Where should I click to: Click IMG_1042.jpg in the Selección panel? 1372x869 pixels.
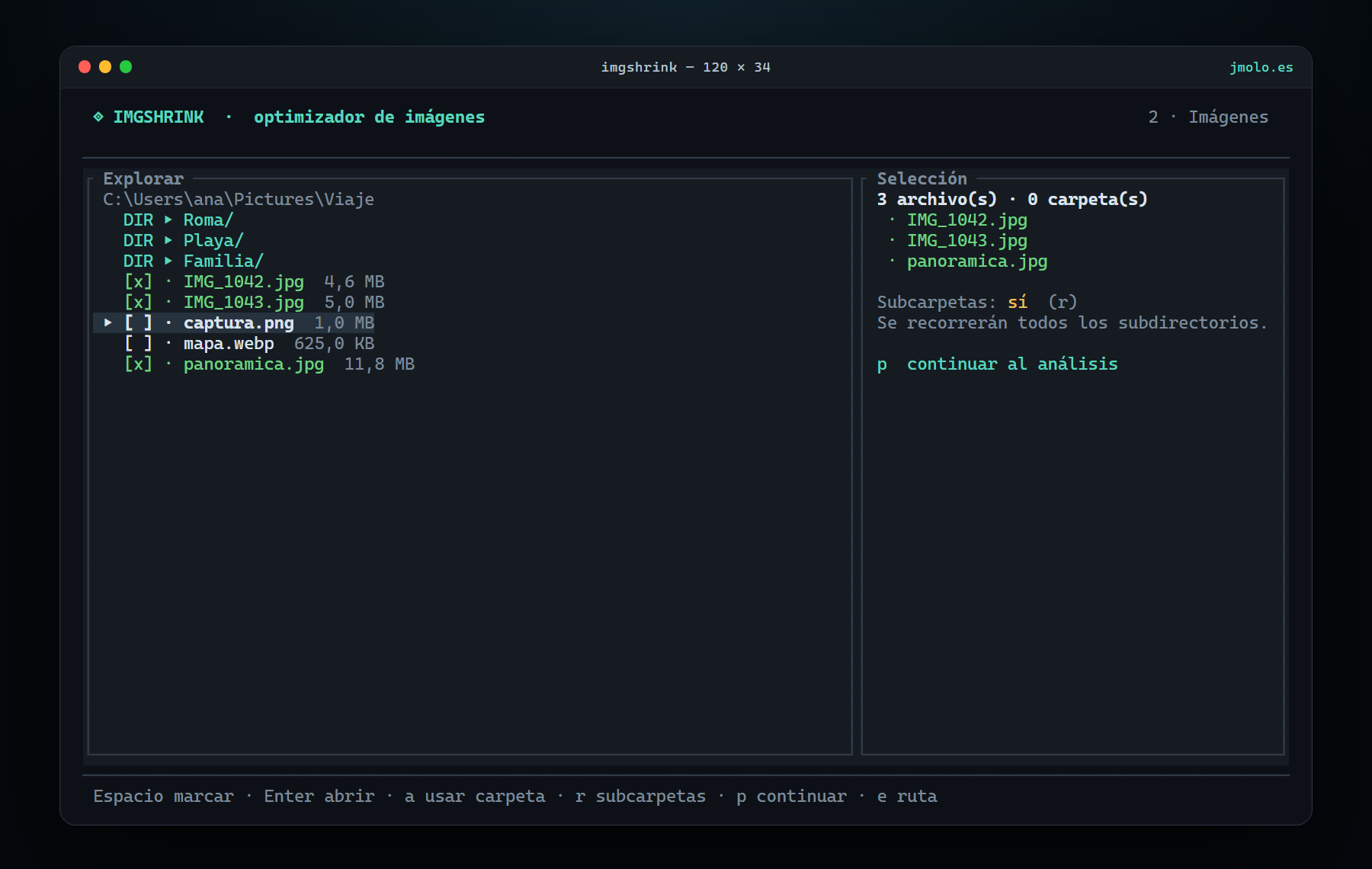[967, 220]
